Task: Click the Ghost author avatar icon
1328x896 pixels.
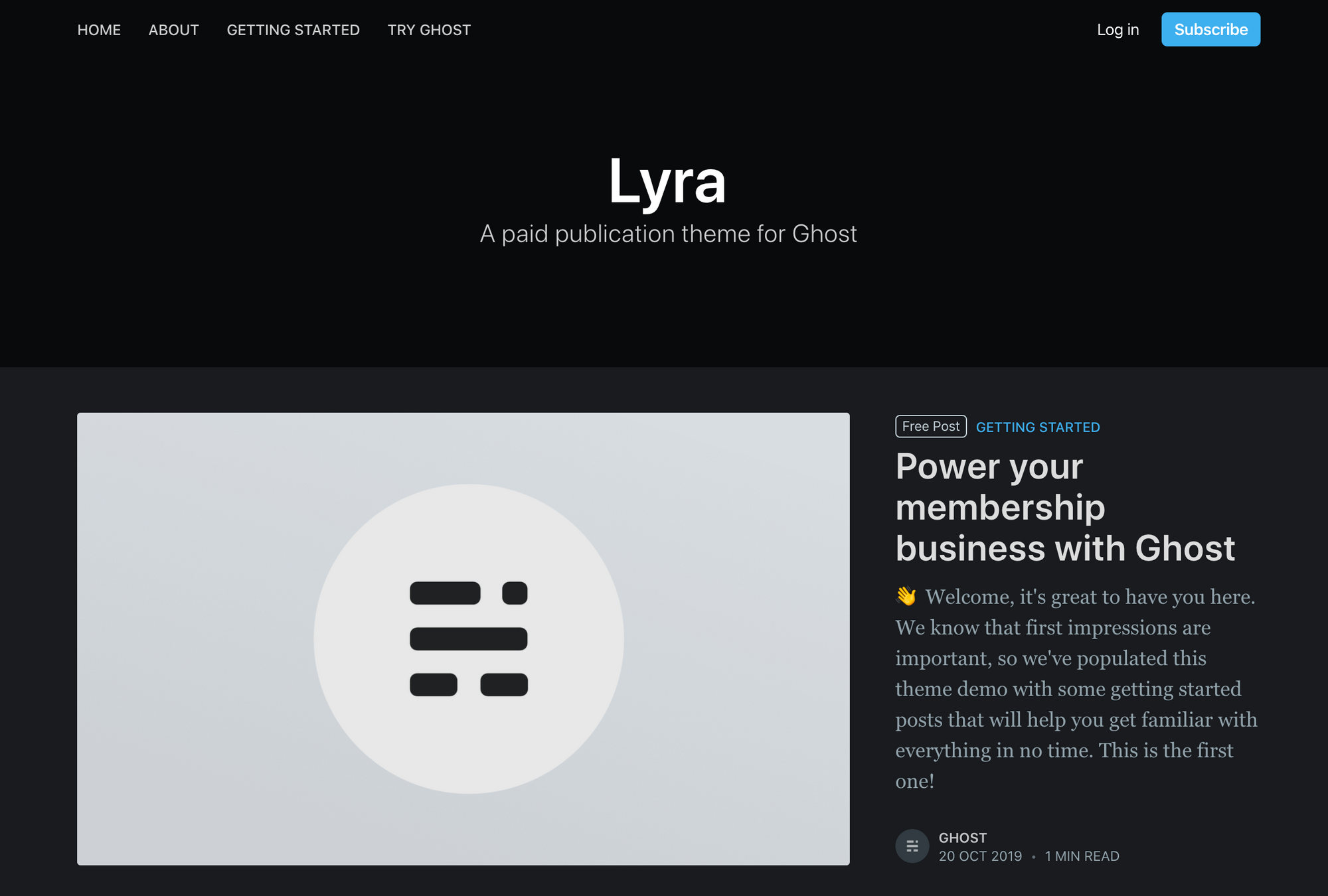Action: pos(912,846)
